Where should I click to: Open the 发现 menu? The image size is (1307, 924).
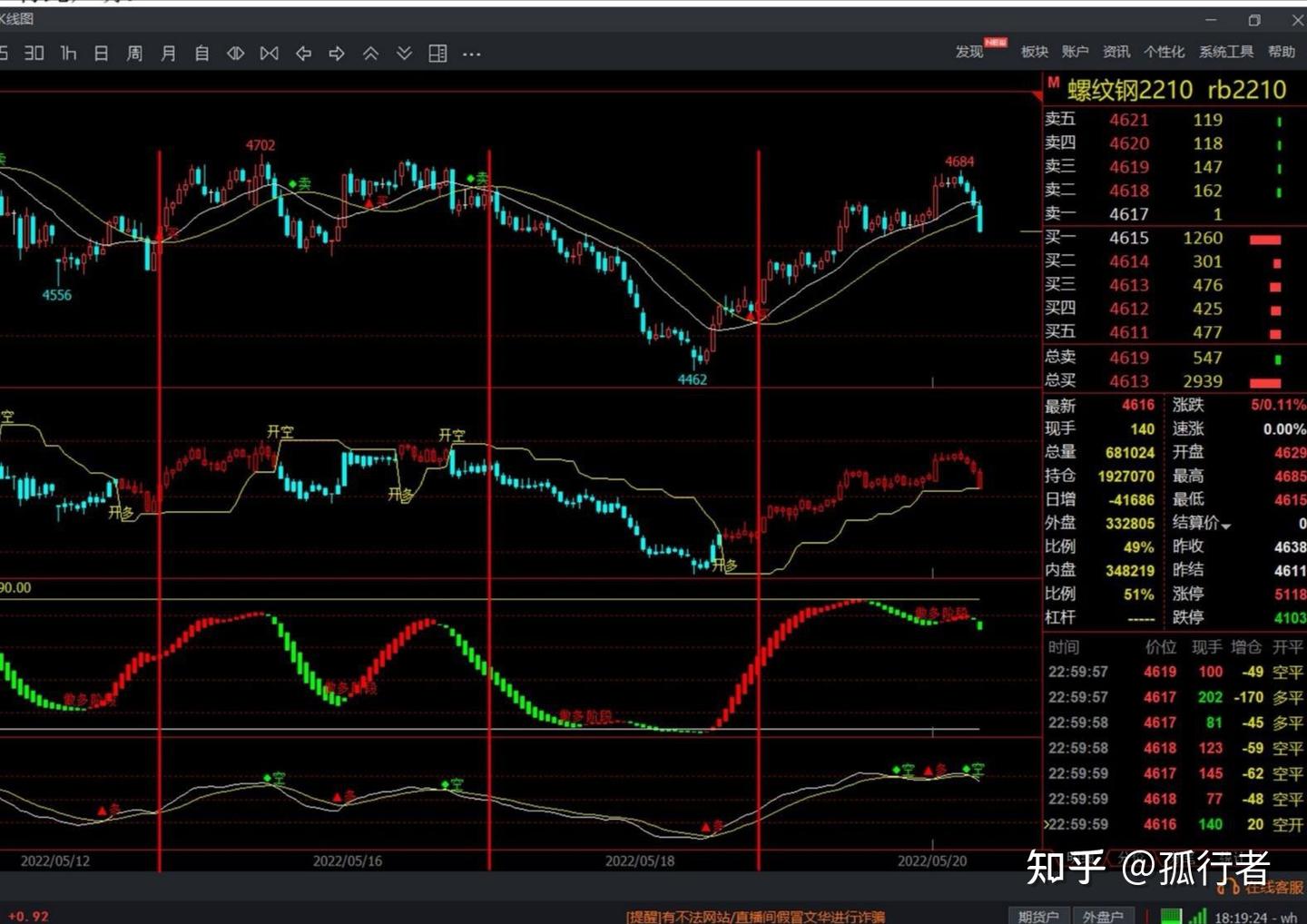[969, 52]
